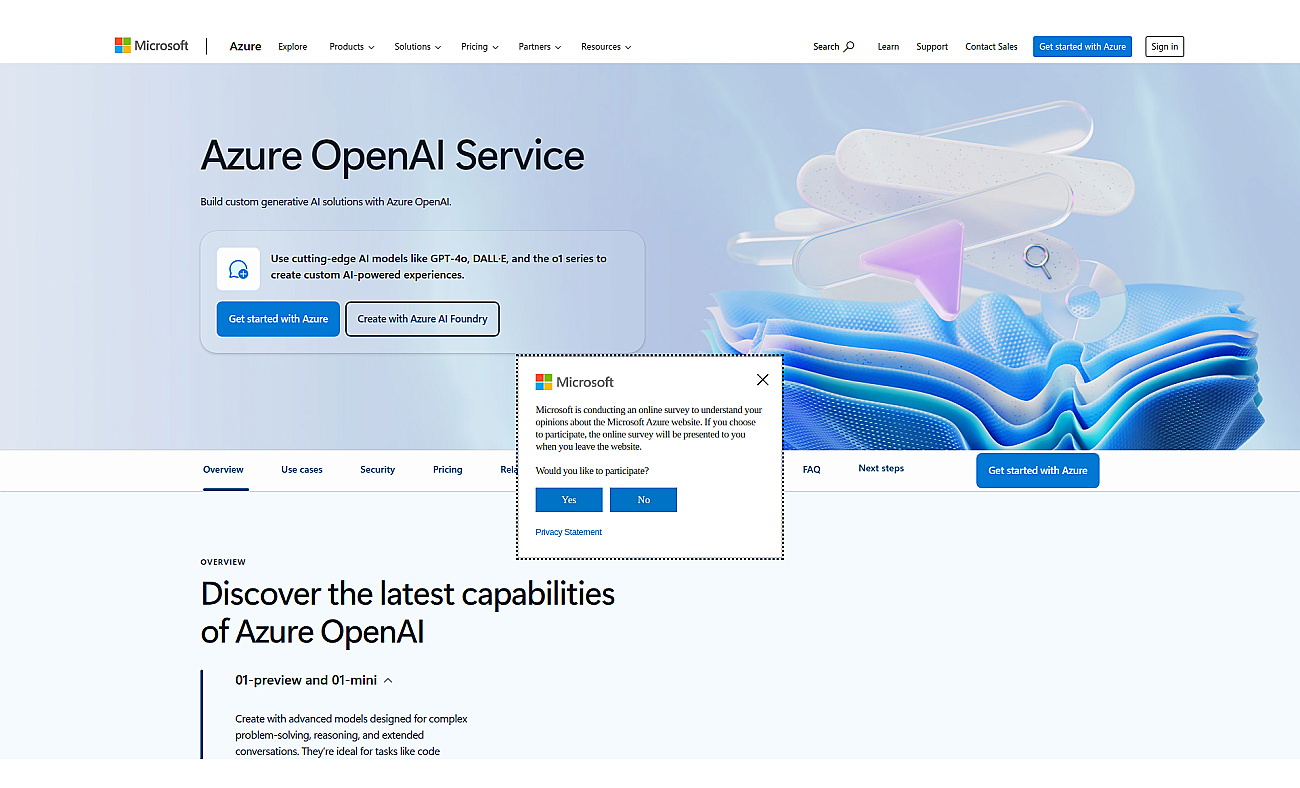Screen dimensions: 1300x788
Task: Open the Support link
Action: coord(932,47)
